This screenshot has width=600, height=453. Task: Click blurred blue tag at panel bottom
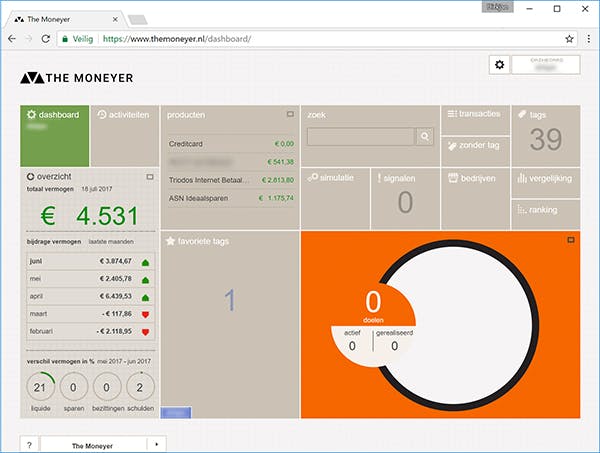click(176, 412)
